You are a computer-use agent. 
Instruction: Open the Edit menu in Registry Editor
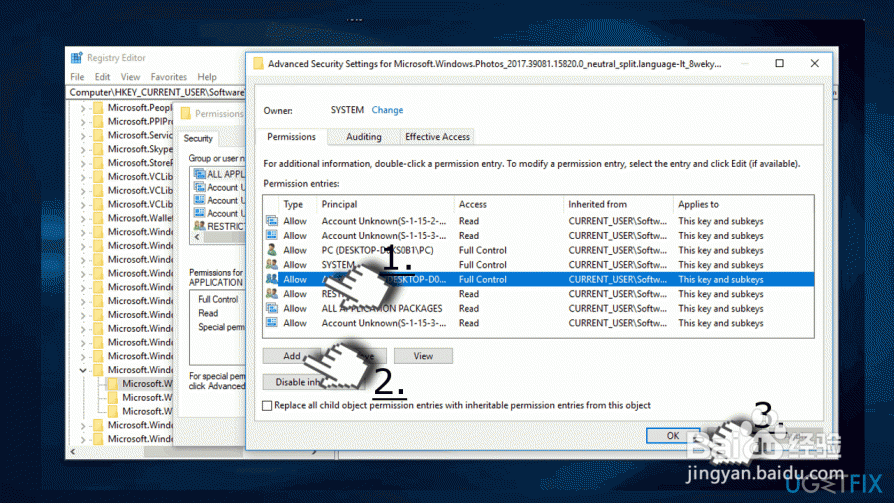click(x=103, y=76)
